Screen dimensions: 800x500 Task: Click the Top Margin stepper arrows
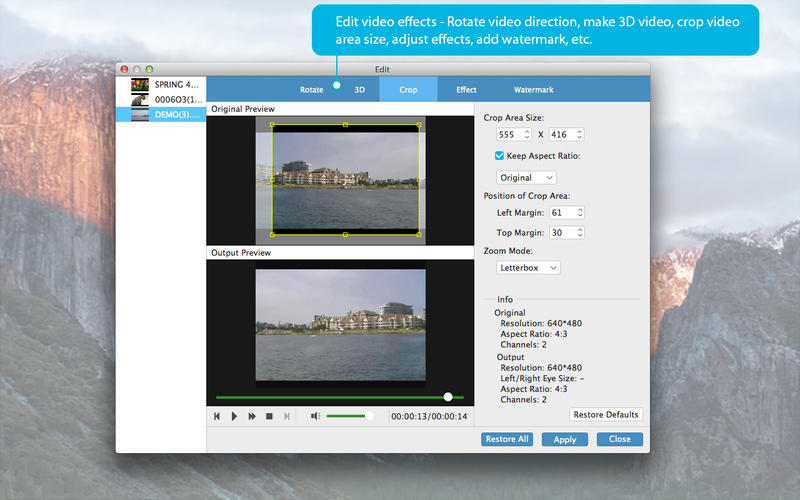point(580,232)
